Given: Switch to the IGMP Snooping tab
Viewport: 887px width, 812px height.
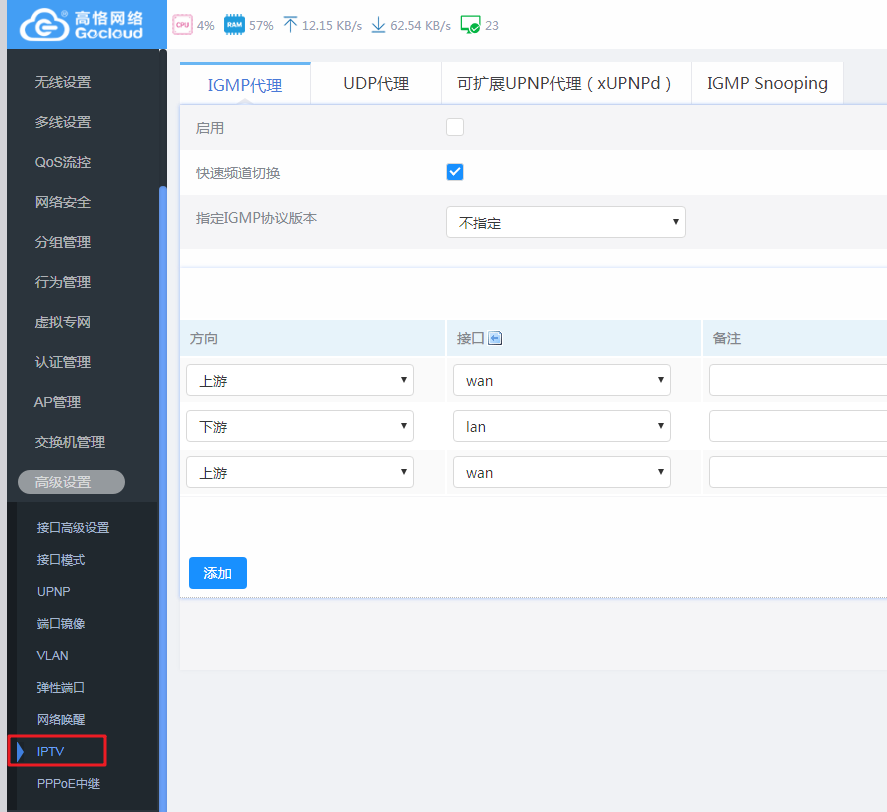Looking at the screenshot, I should pos(767,83).
